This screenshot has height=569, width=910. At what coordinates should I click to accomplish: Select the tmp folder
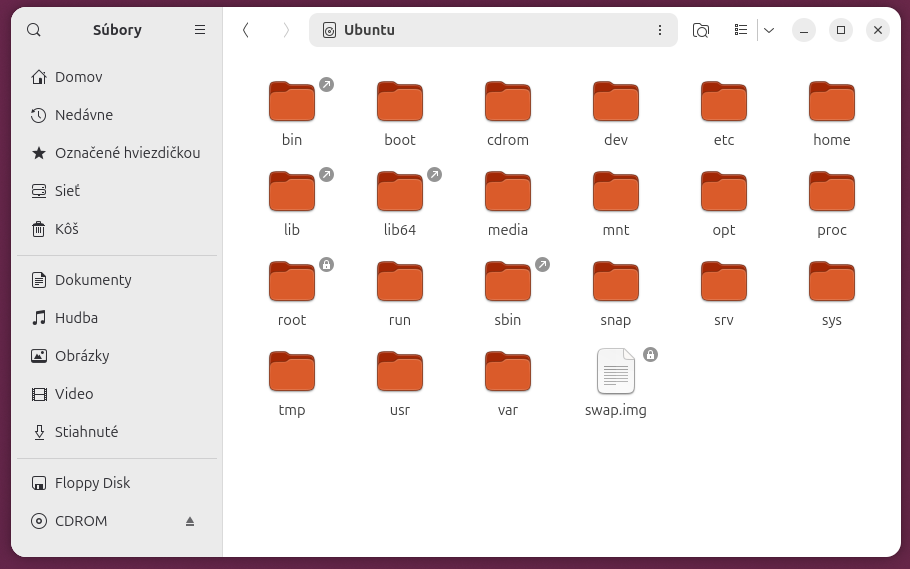click(292, 372)
